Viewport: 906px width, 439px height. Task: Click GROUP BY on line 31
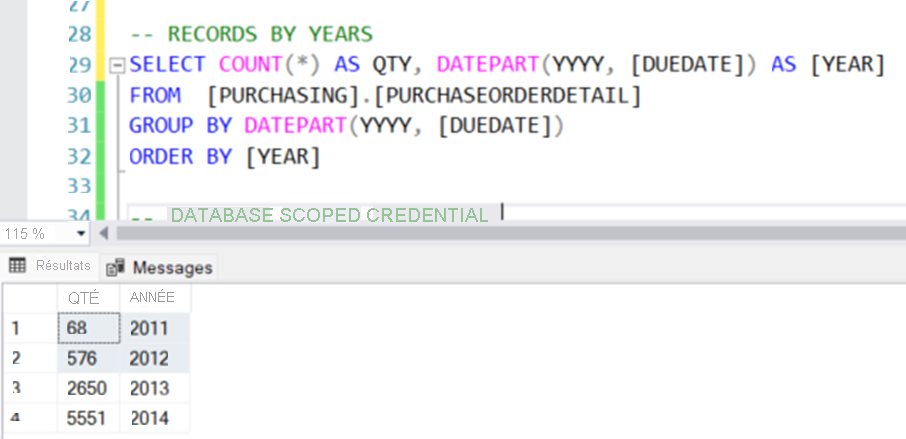pos(180,125)
